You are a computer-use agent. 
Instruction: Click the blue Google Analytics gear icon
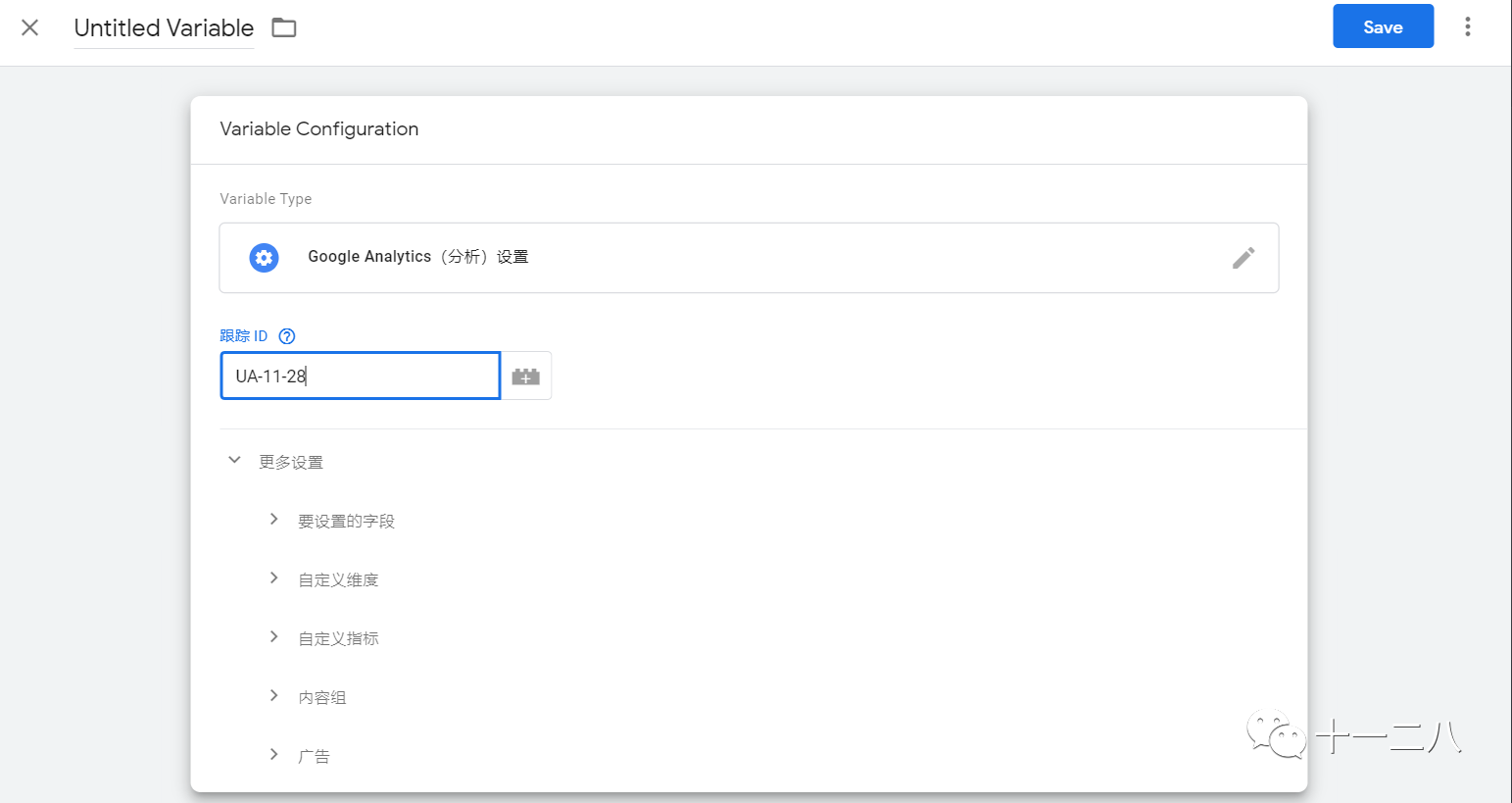click(264, 257)
